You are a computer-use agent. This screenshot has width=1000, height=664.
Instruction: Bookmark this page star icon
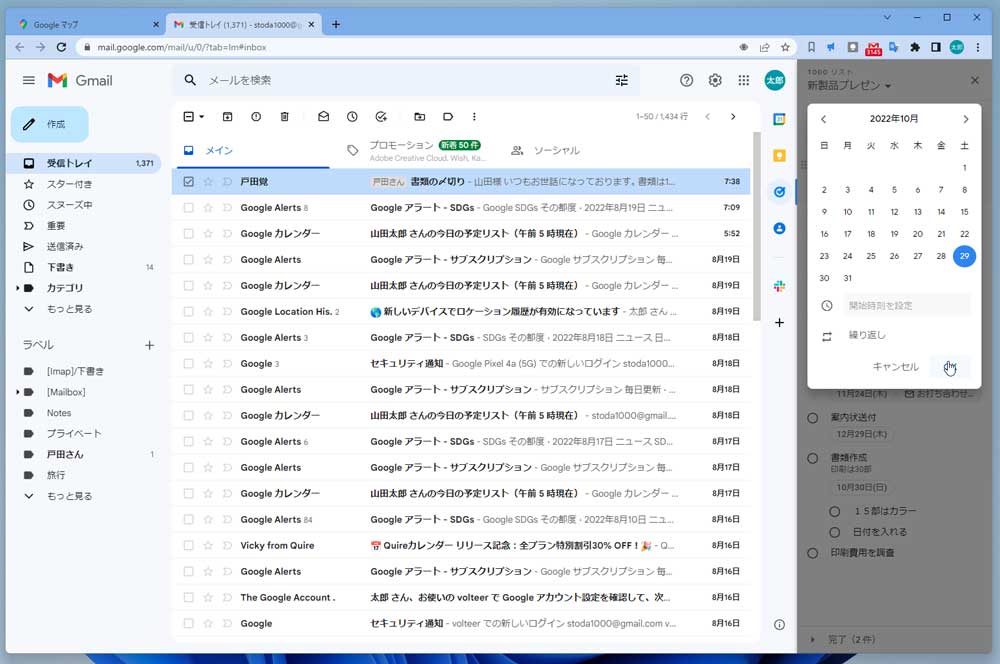click(785, 47)
